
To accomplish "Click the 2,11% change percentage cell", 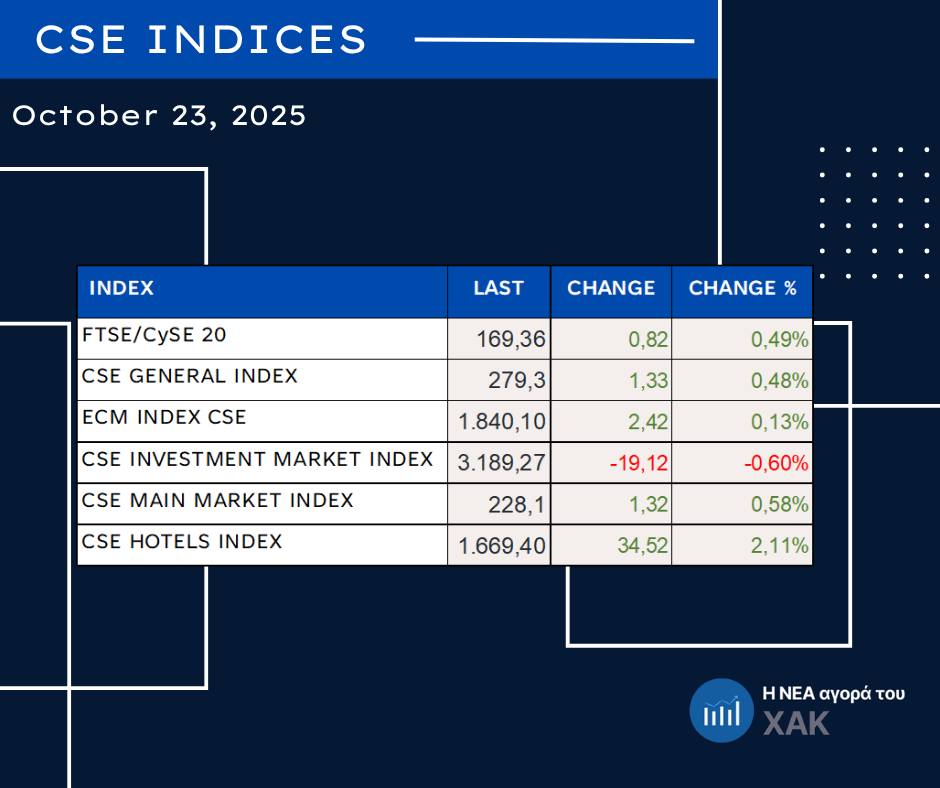I will (779, 547).
